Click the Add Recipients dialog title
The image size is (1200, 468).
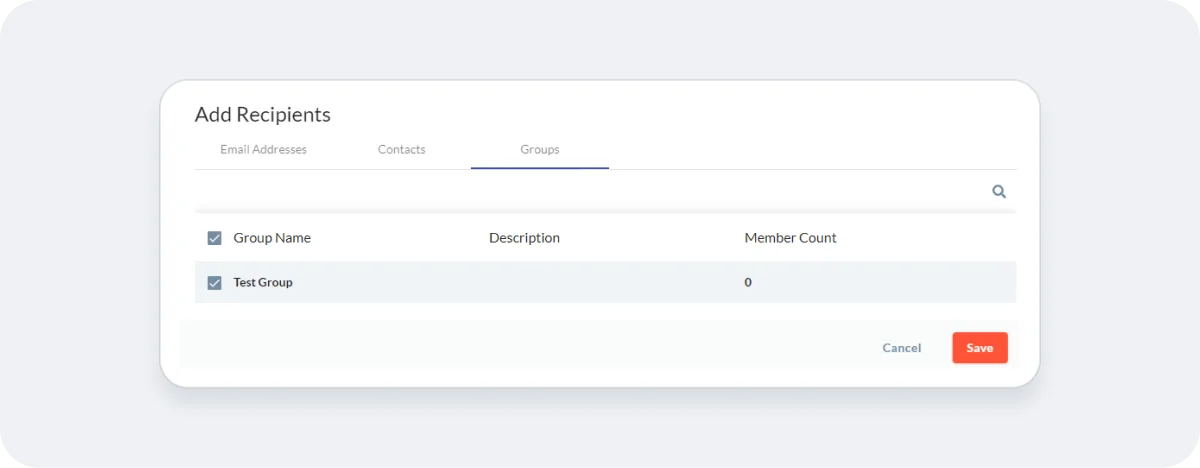(x=263, y=115)
